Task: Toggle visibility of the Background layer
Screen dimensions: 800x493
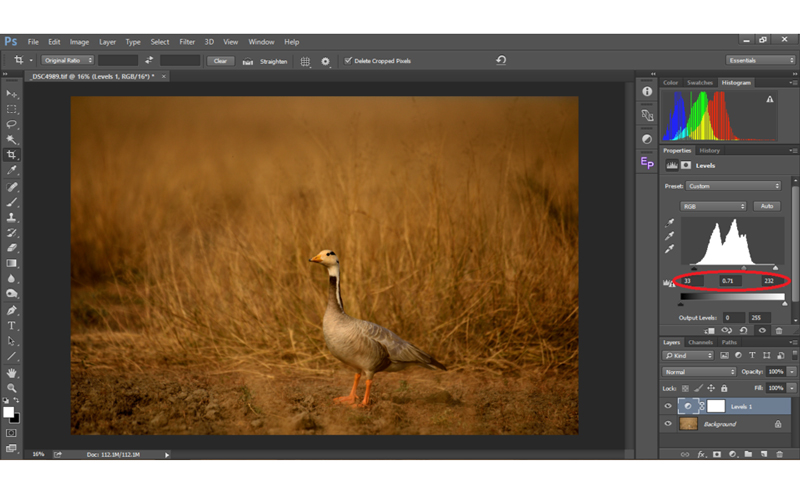Action: pyautogui.click(x=668, y=424)
